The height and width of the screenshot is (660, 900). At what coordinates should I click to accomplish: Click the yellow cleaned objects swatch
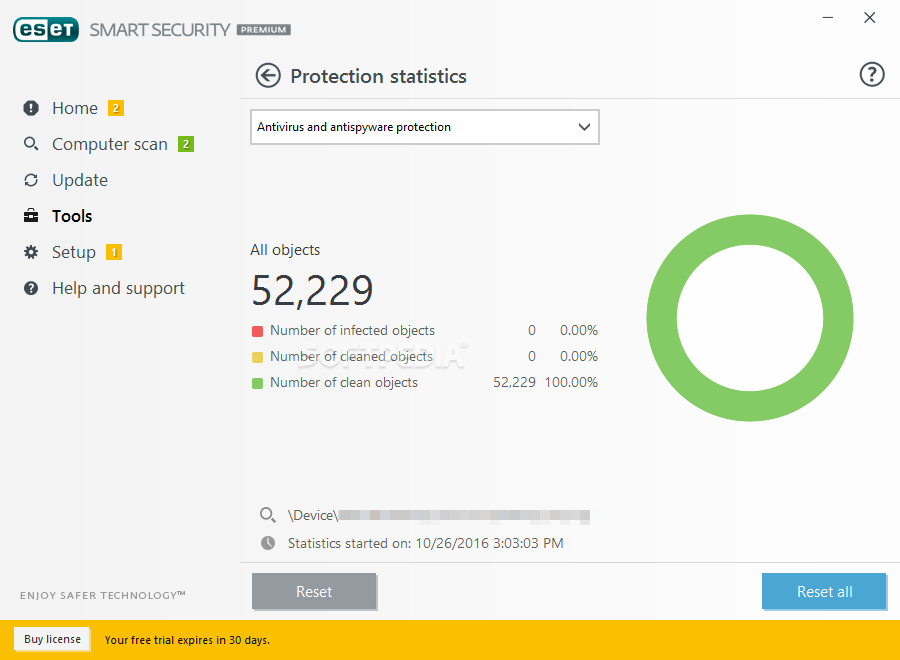(257, 357)
